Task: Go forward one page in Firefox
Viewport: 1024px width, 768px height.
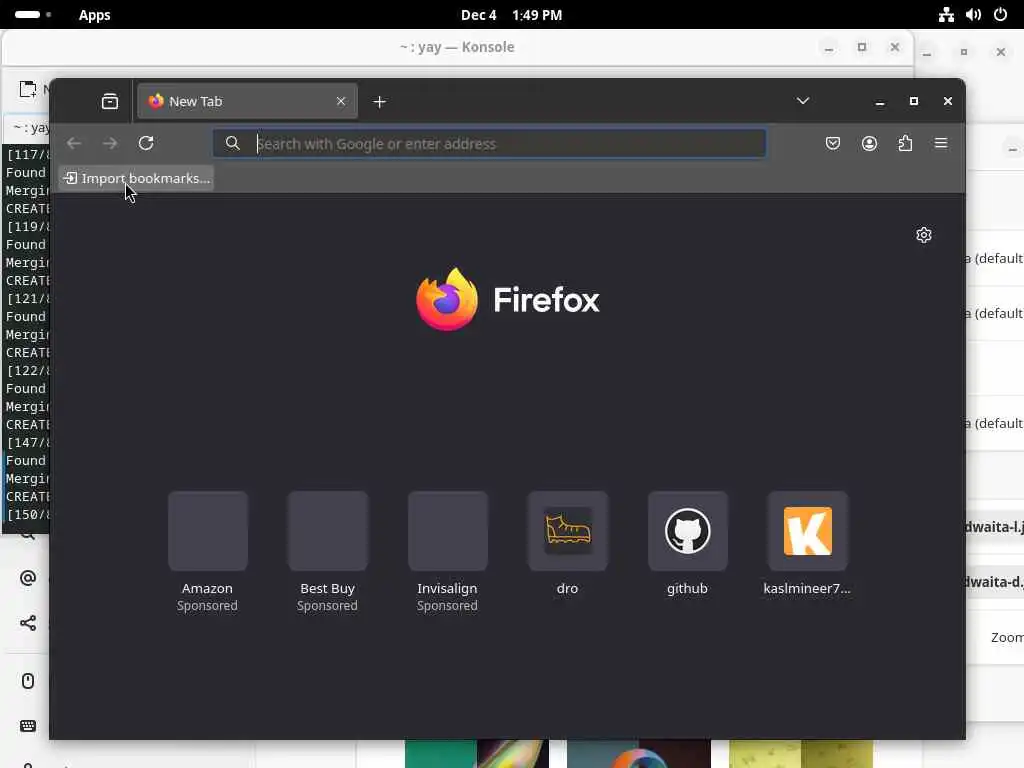Action: [110, 143]
